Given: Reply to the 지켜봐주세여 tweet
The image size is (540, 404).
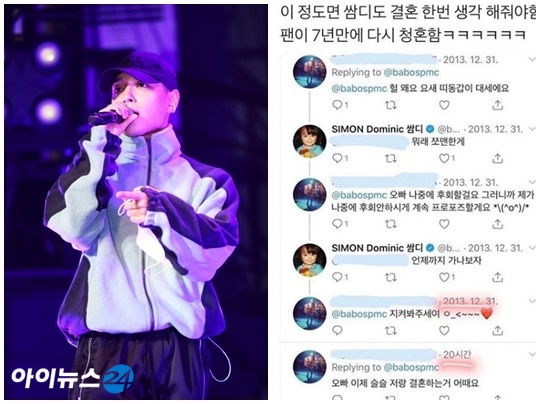Looking at the screenshot, I should [x=337, y=330].
